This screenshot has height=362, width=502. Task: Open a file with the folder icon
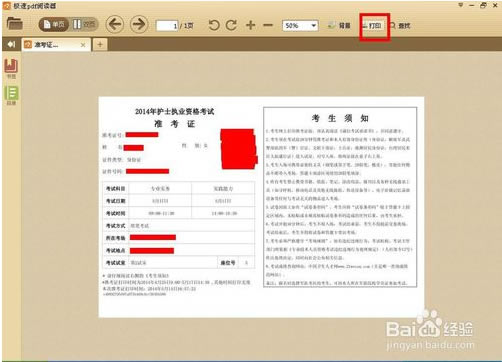(x=15, y=24)
